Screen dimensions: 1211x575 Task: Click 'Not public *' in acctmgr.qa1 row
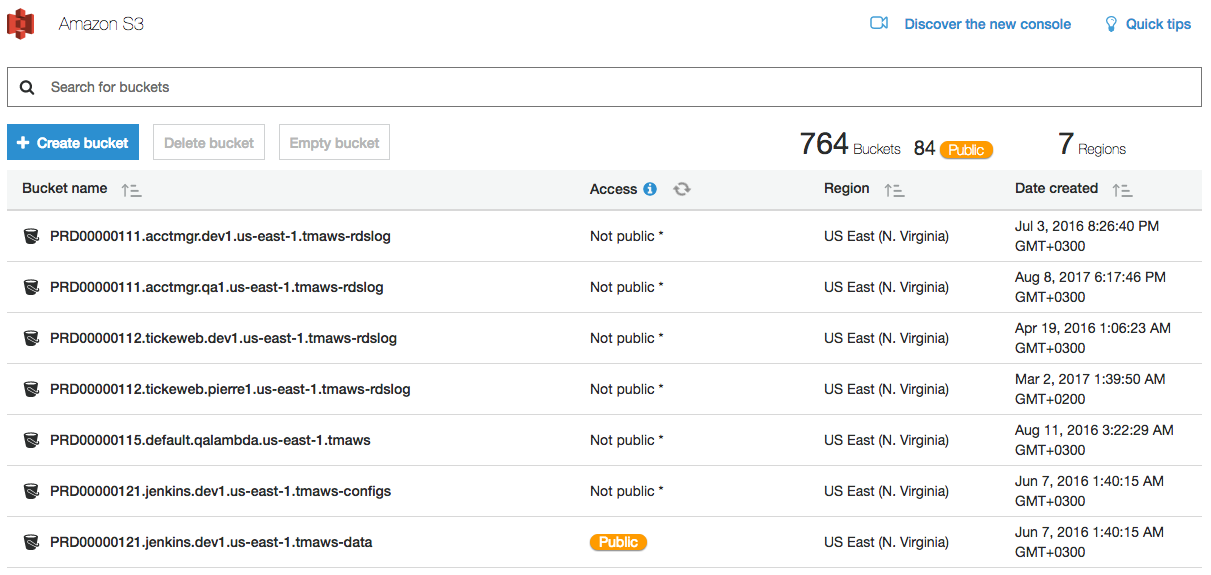click(626, 287)
